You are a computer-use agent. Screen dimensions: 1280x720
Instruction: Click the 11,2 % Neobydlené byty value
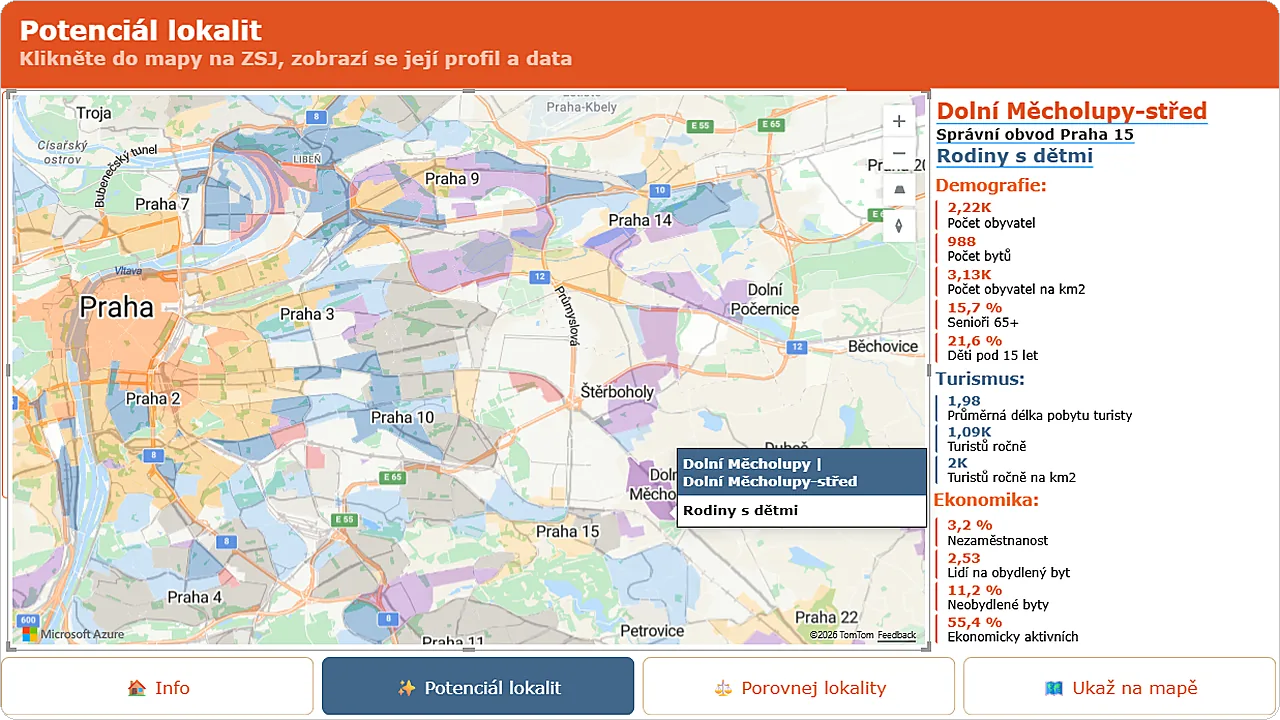pos(975,590)
